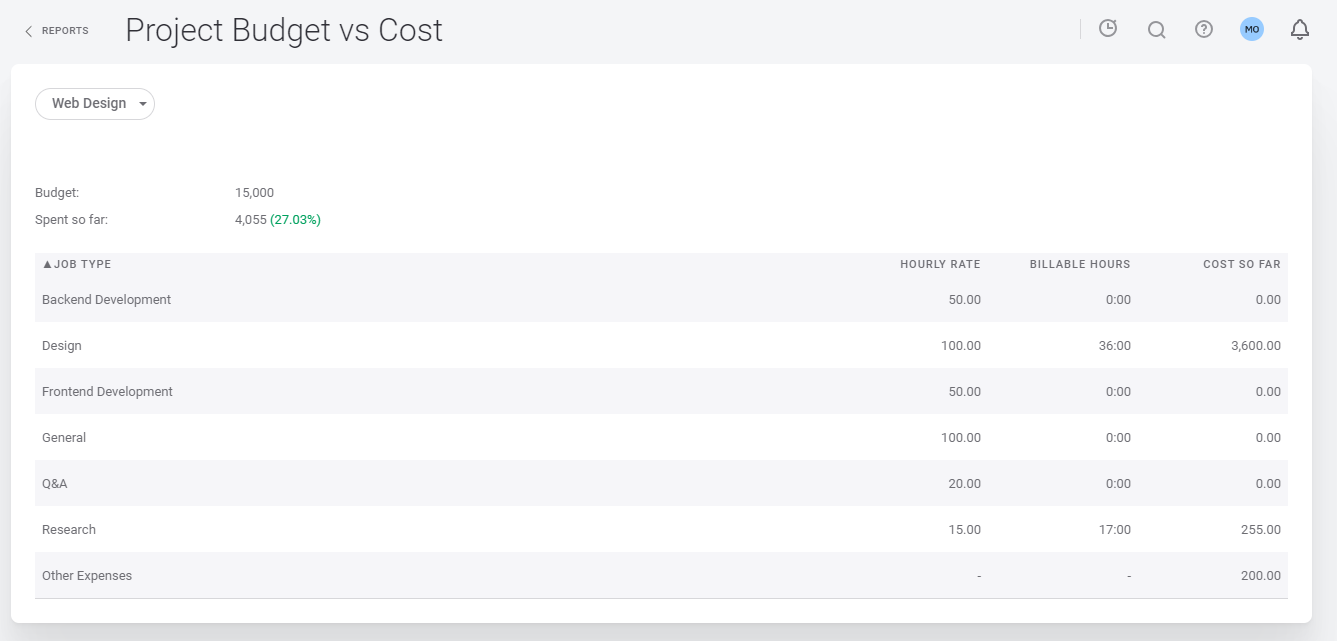1337x641 pixels.
Task: Click the Web Design dropdown arrow
Action: (x=143, y=104)
